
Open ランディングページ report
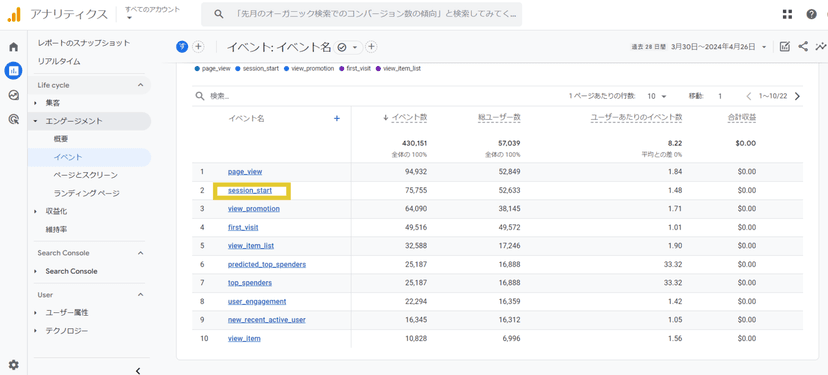[x=87, y=193]
